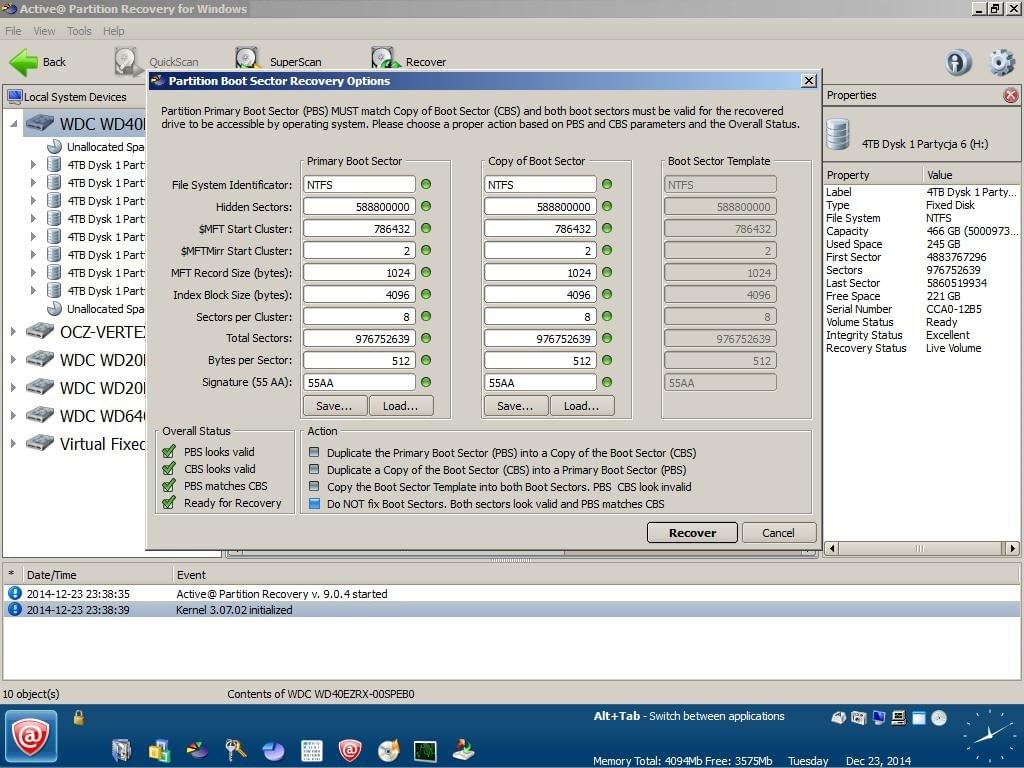1024x768 pixels.
Task: Focus the Primary Boot Sector Total Sectors field
Action: (x=359, y=338)
